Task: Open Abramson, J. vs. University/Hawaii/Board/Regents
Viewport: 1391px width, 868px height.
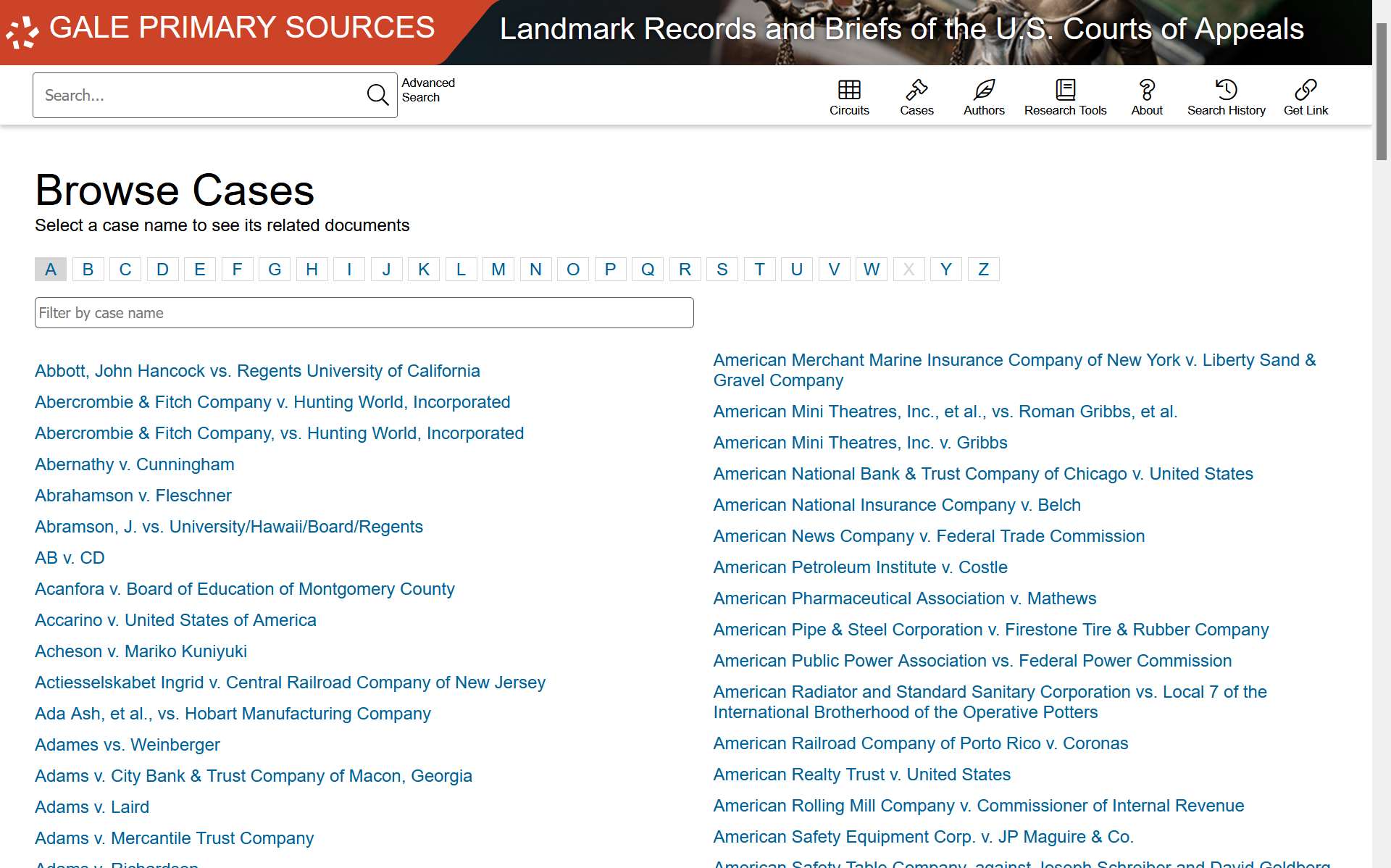Action: point(229,527)
